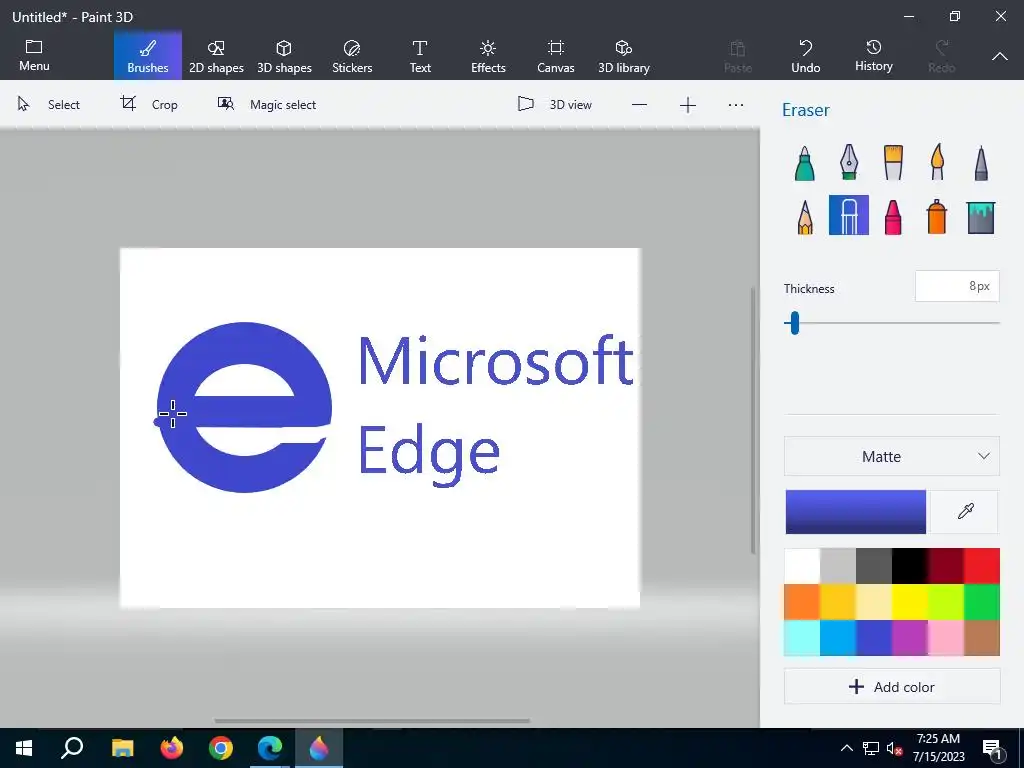Choose the turquoise blue color swatch
This screenshot has width=1024, height=768.
point(838,637)
